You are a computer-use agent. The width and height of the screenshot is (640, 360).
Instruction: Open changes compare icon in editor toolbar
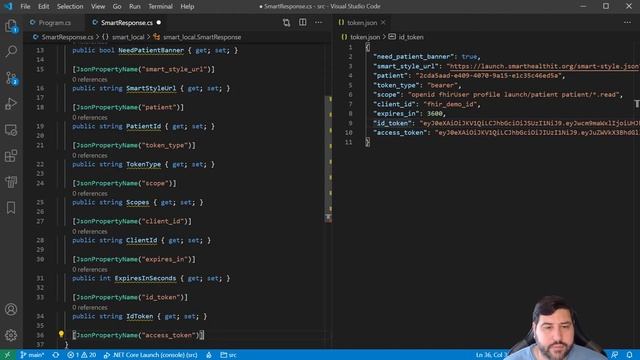tap(287, 22)
